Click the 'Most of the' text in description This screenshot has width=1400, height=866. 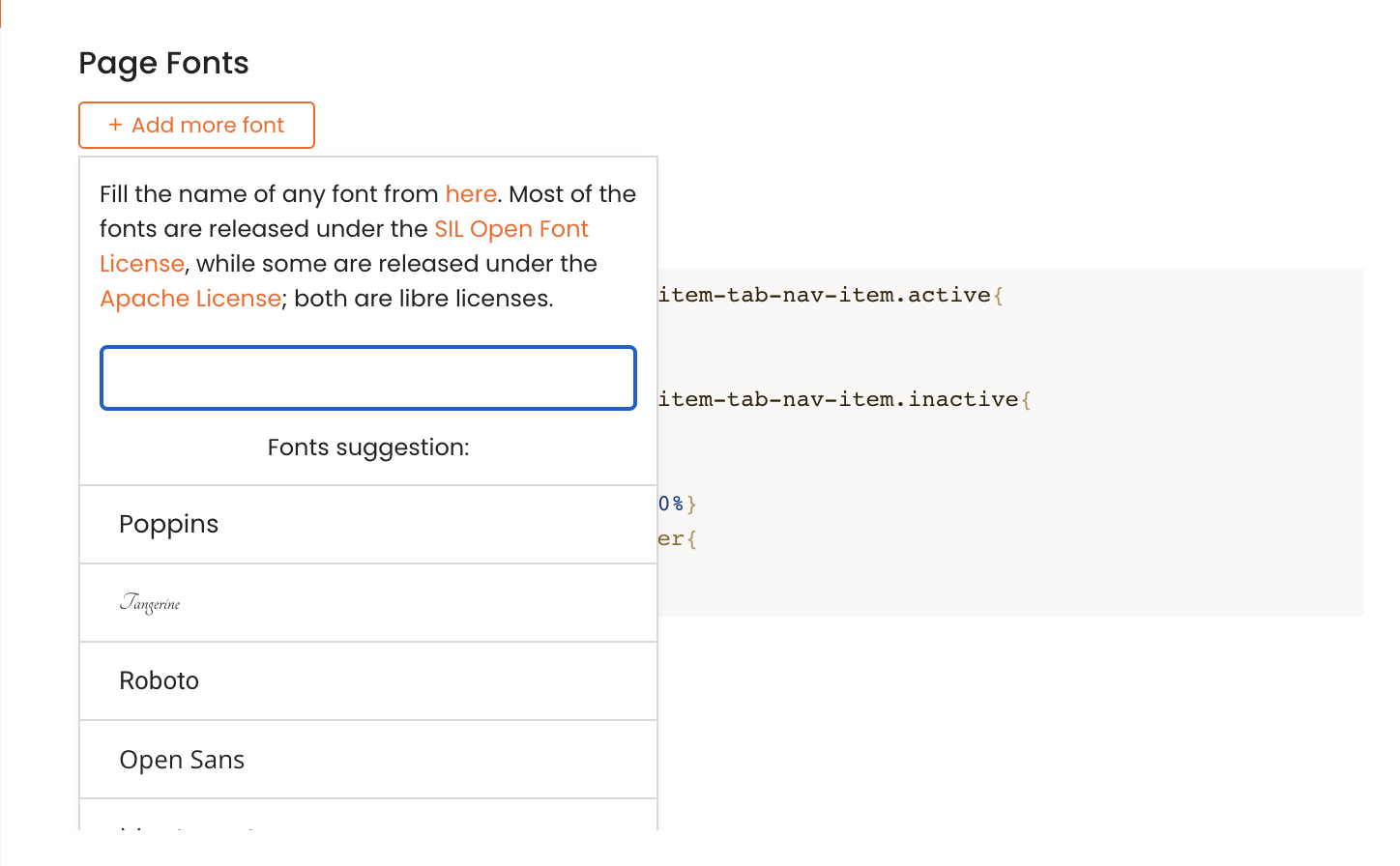pyautogui.click(x=572, y=194)
